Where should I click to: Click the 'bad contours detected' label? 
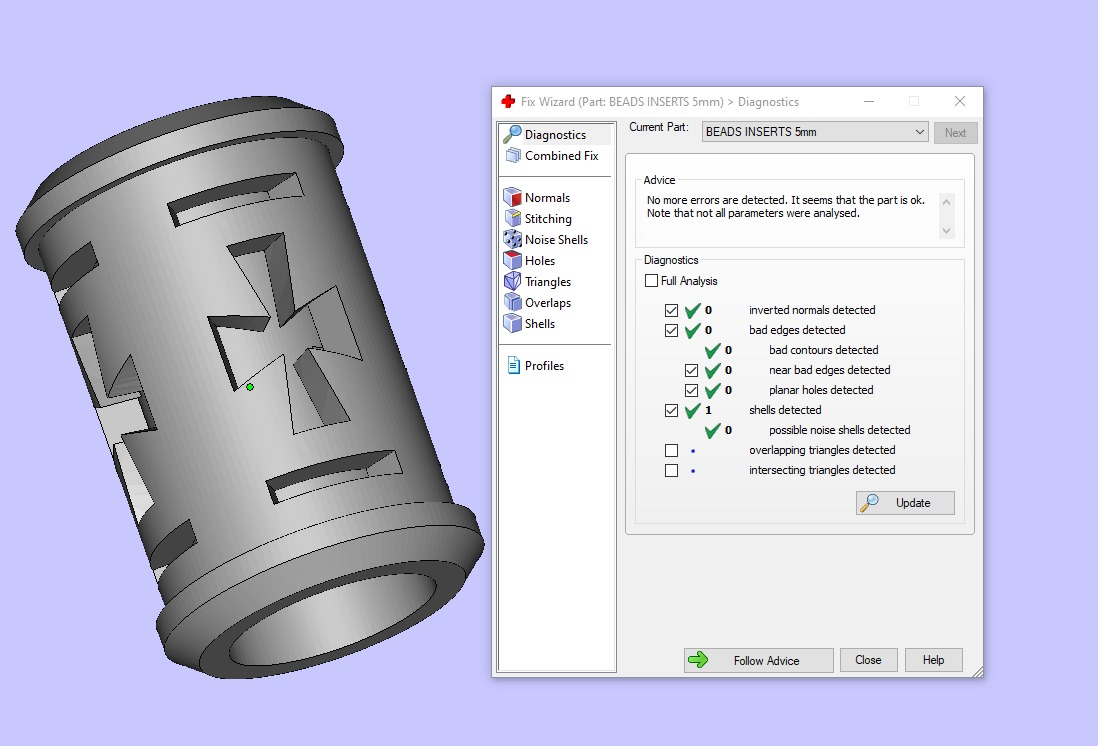824,350
